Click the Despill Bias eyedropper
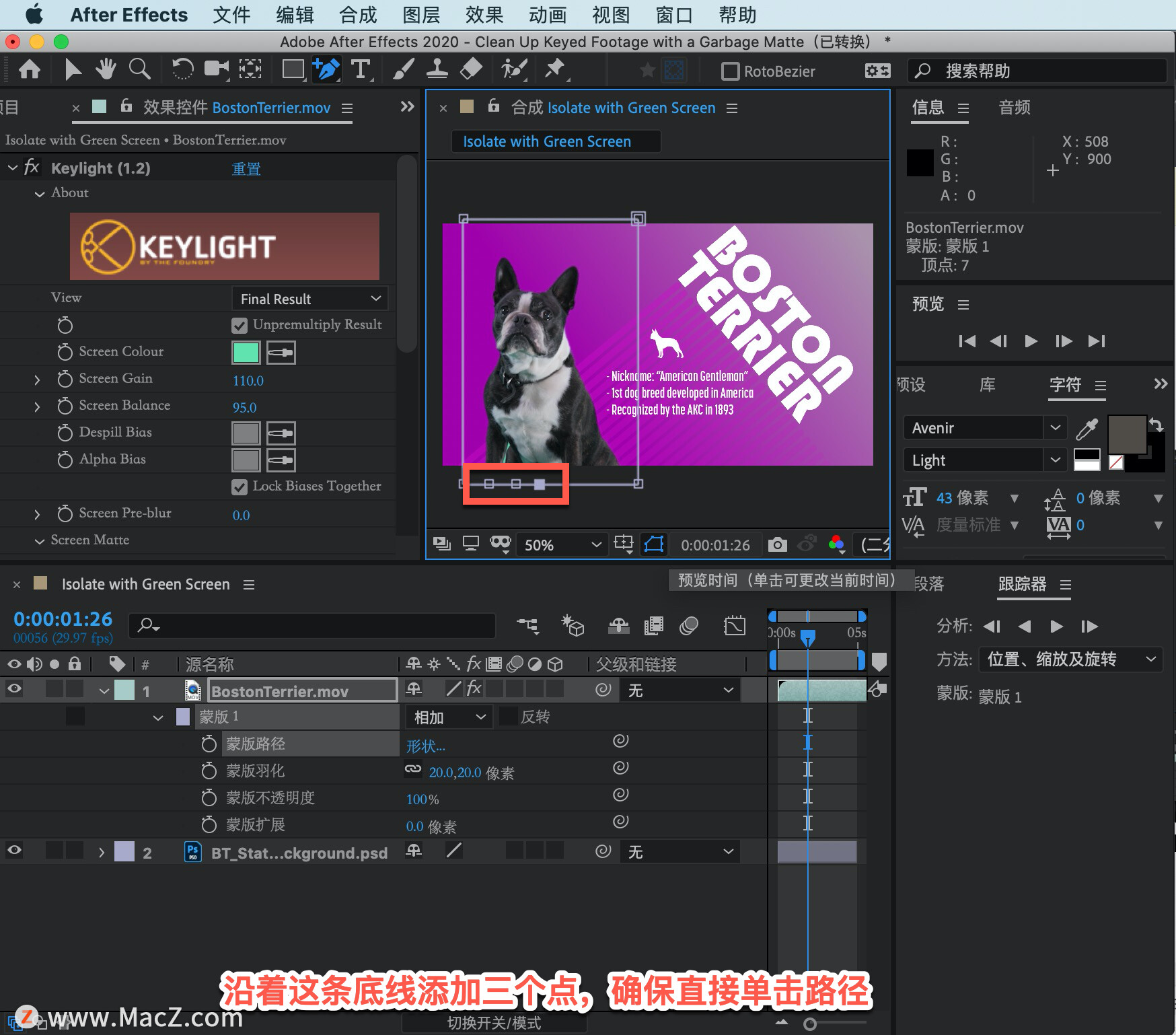The image size is (1176, 1035). tap(281, 433)
